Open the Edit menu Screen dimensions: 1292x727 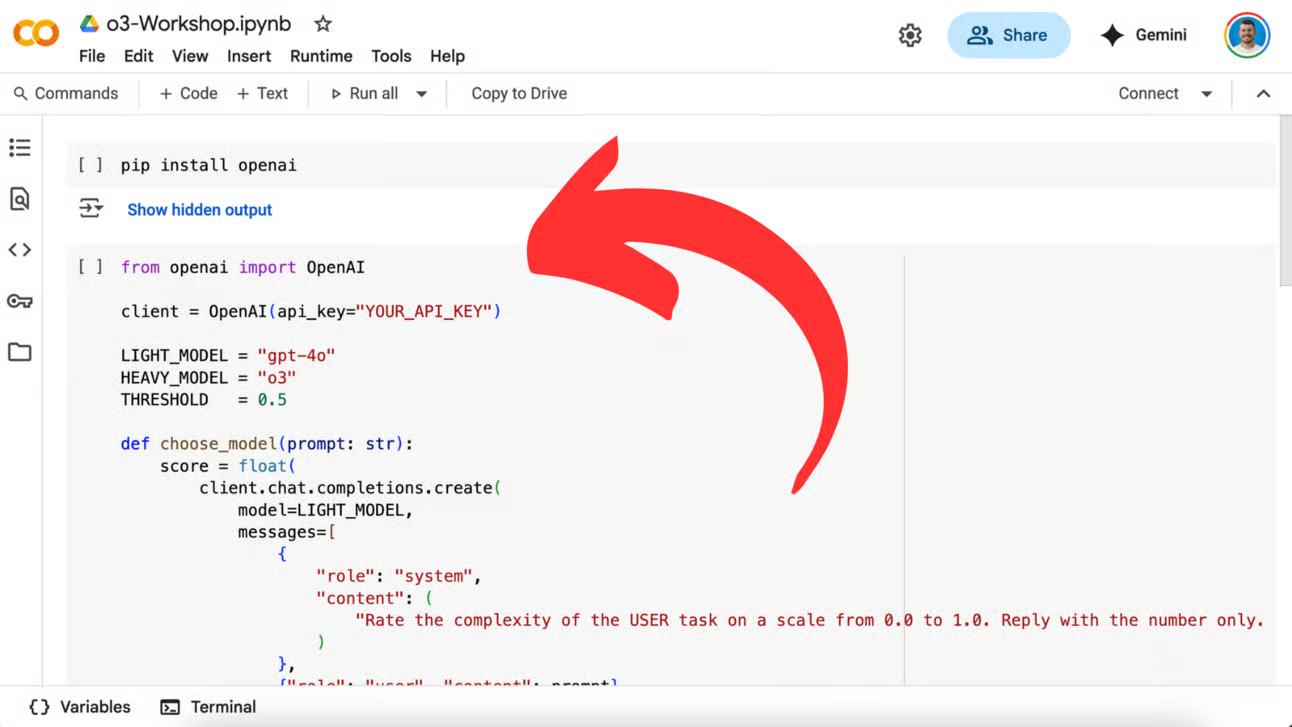138,56
